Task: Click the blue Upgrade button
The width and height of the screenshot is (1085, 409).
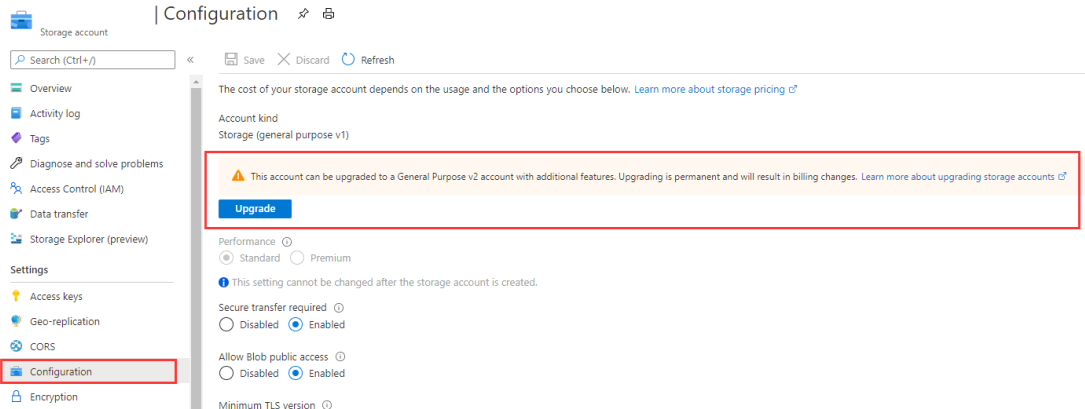Action: (254, 209)
